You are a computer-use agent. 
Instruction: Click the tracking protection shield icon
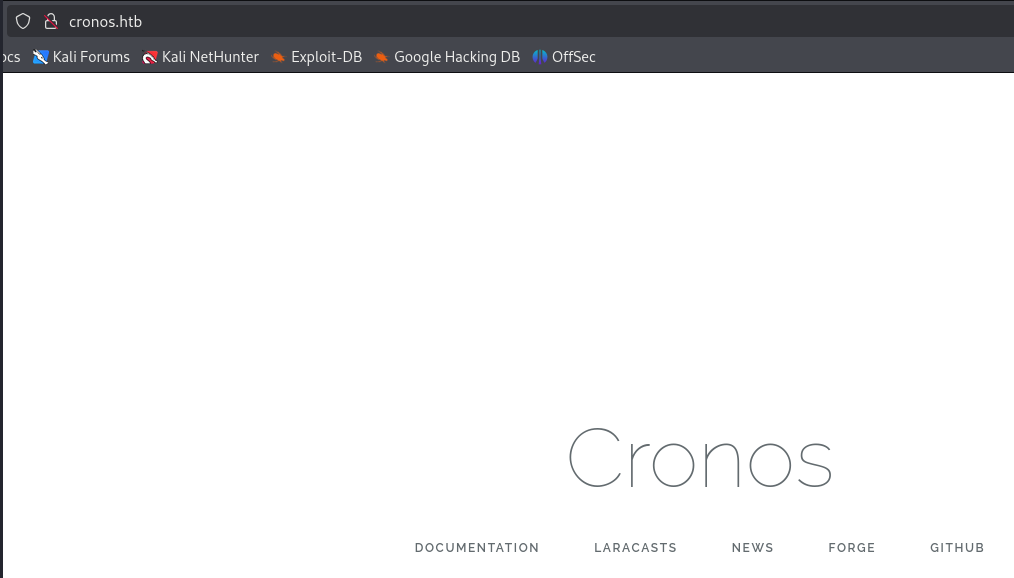(22, 21)
